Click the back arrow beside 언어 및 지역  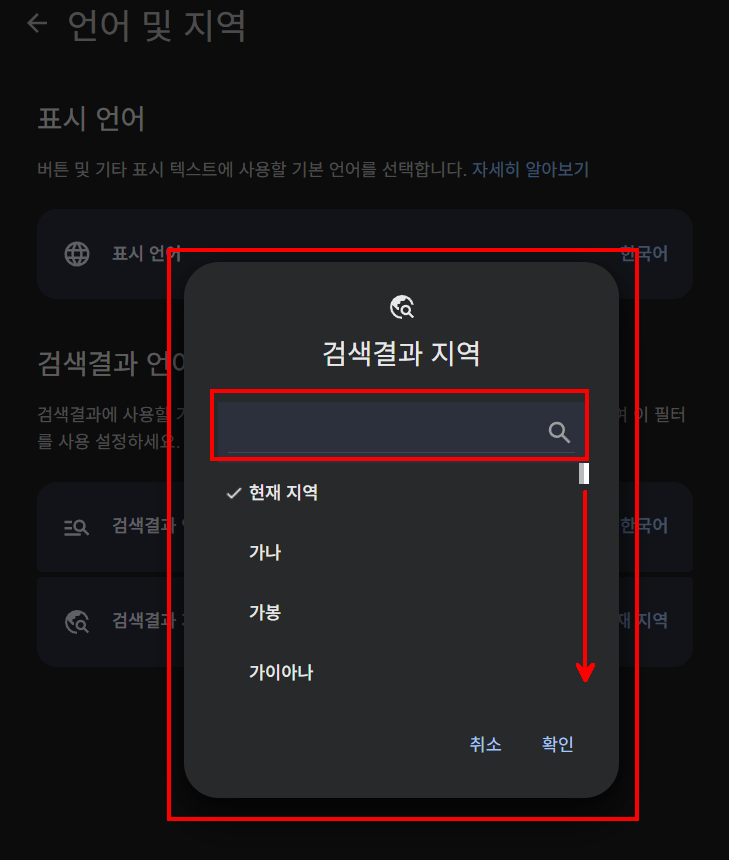(37, 23)
